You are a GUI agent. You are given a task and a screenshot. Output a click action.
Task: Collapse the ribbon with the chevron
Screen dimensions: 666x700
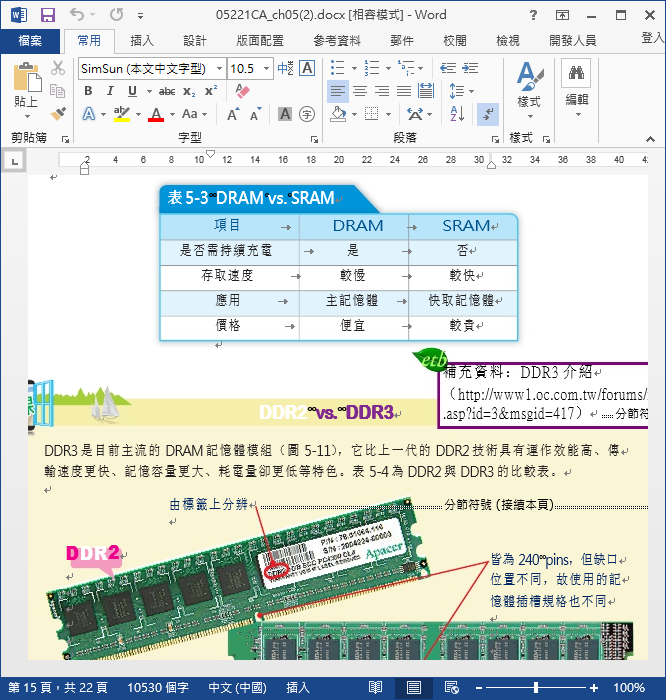(650, 139)
